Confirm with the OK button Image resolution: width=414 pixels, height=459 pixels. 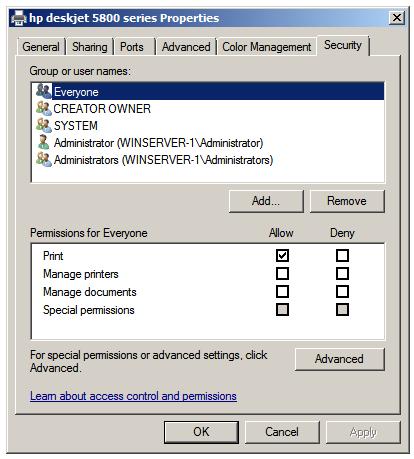tap(201, 432)
